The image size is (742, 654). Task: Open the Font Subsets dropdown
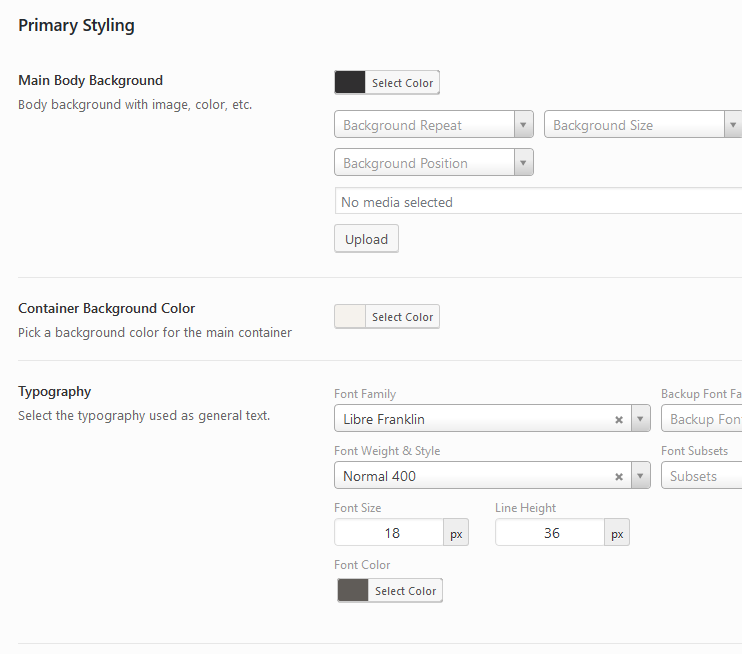701,476
